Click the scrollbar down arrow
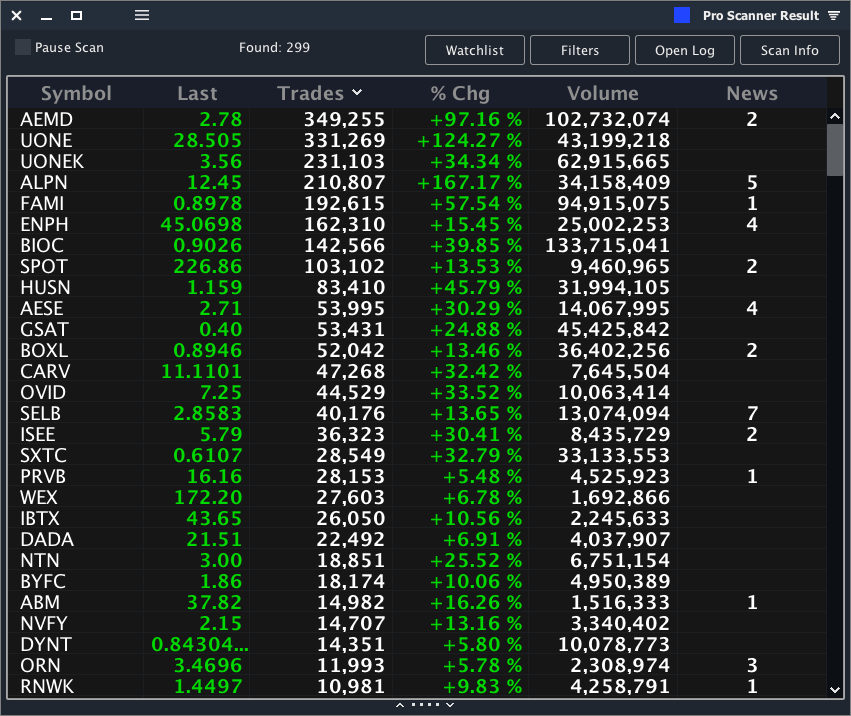851x716 pixels. pyautogui.click(x=836, y=688)
